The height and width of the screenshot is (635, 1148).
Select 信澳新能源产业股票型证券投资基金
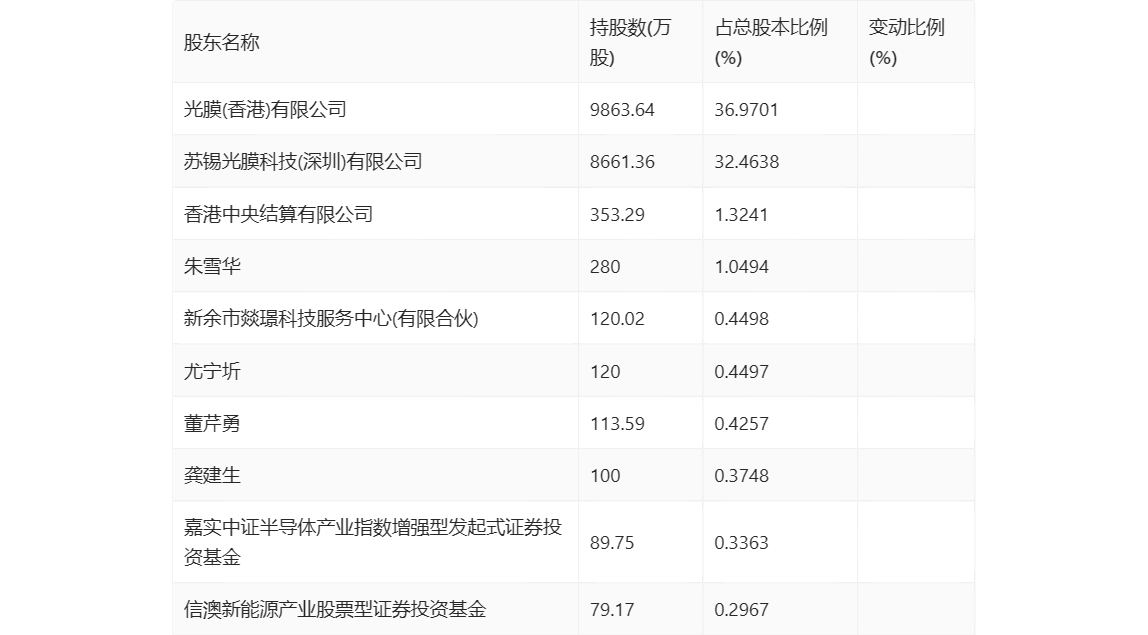click(x=335, y=609)
